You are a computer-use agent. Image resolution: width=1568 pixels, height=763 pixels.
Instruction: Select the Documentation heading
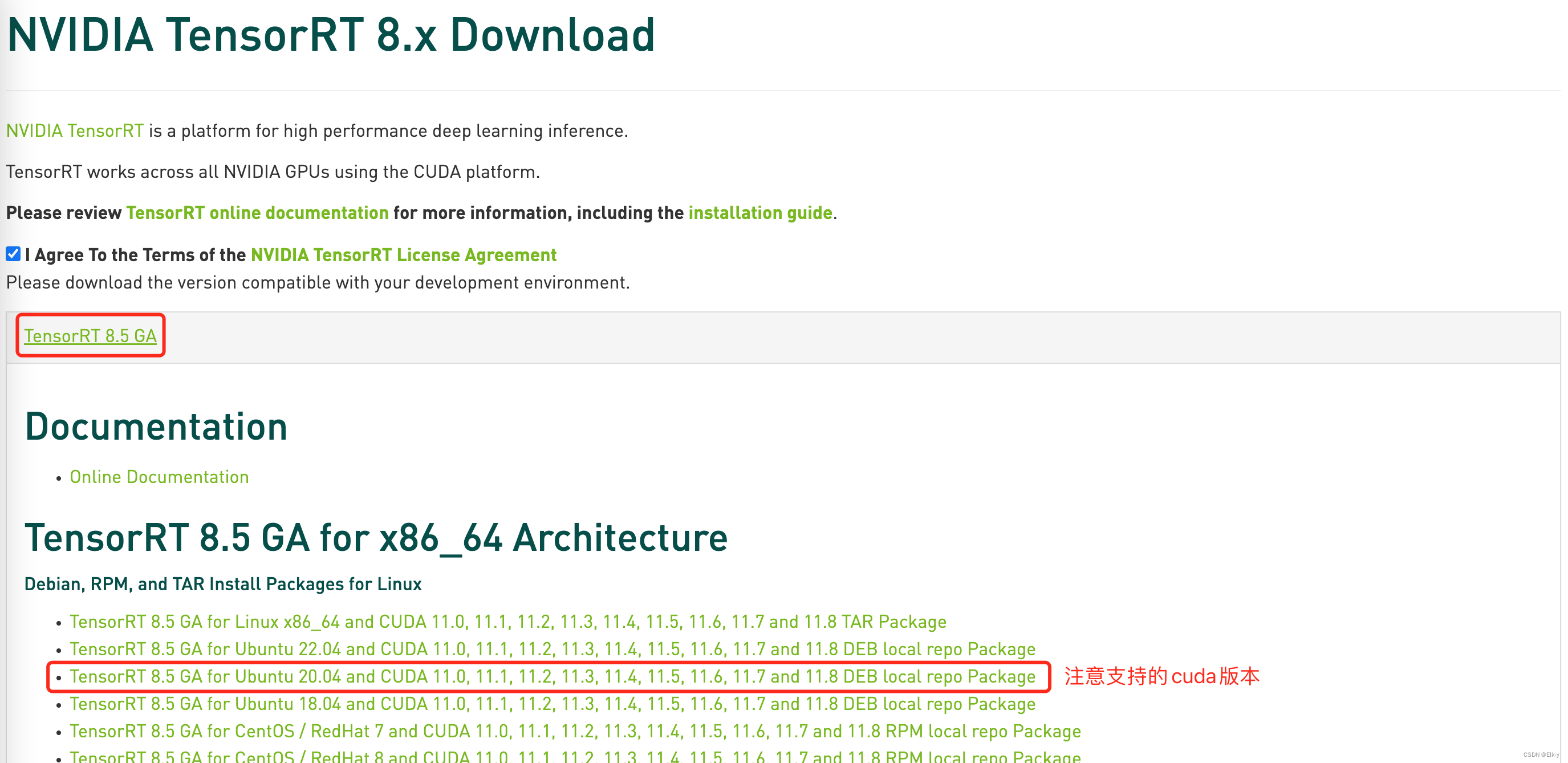156,426
